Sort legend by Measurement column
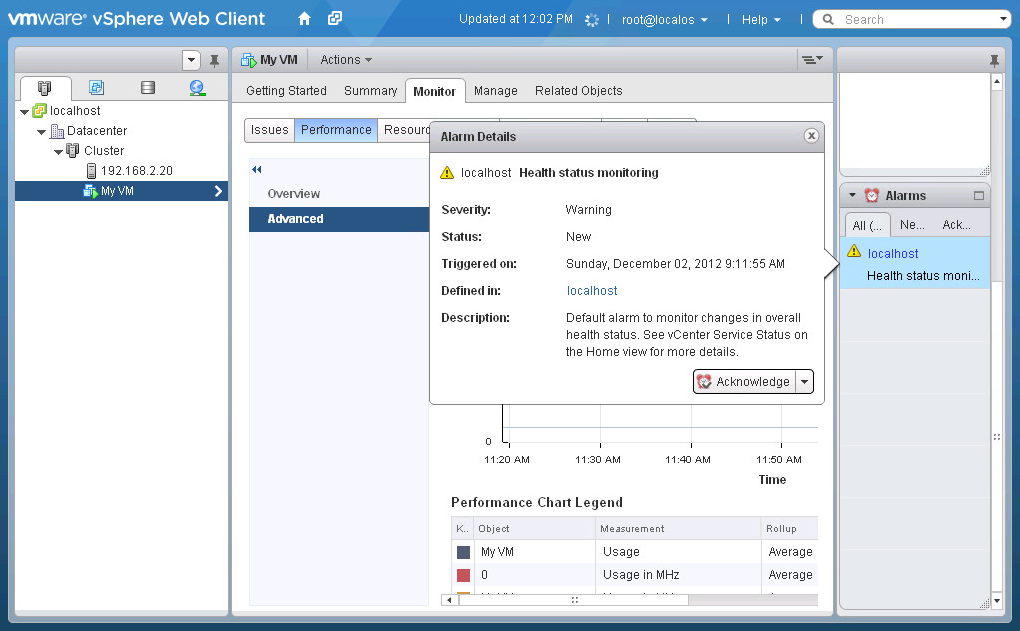1020x631 pixels. (677, 529)
